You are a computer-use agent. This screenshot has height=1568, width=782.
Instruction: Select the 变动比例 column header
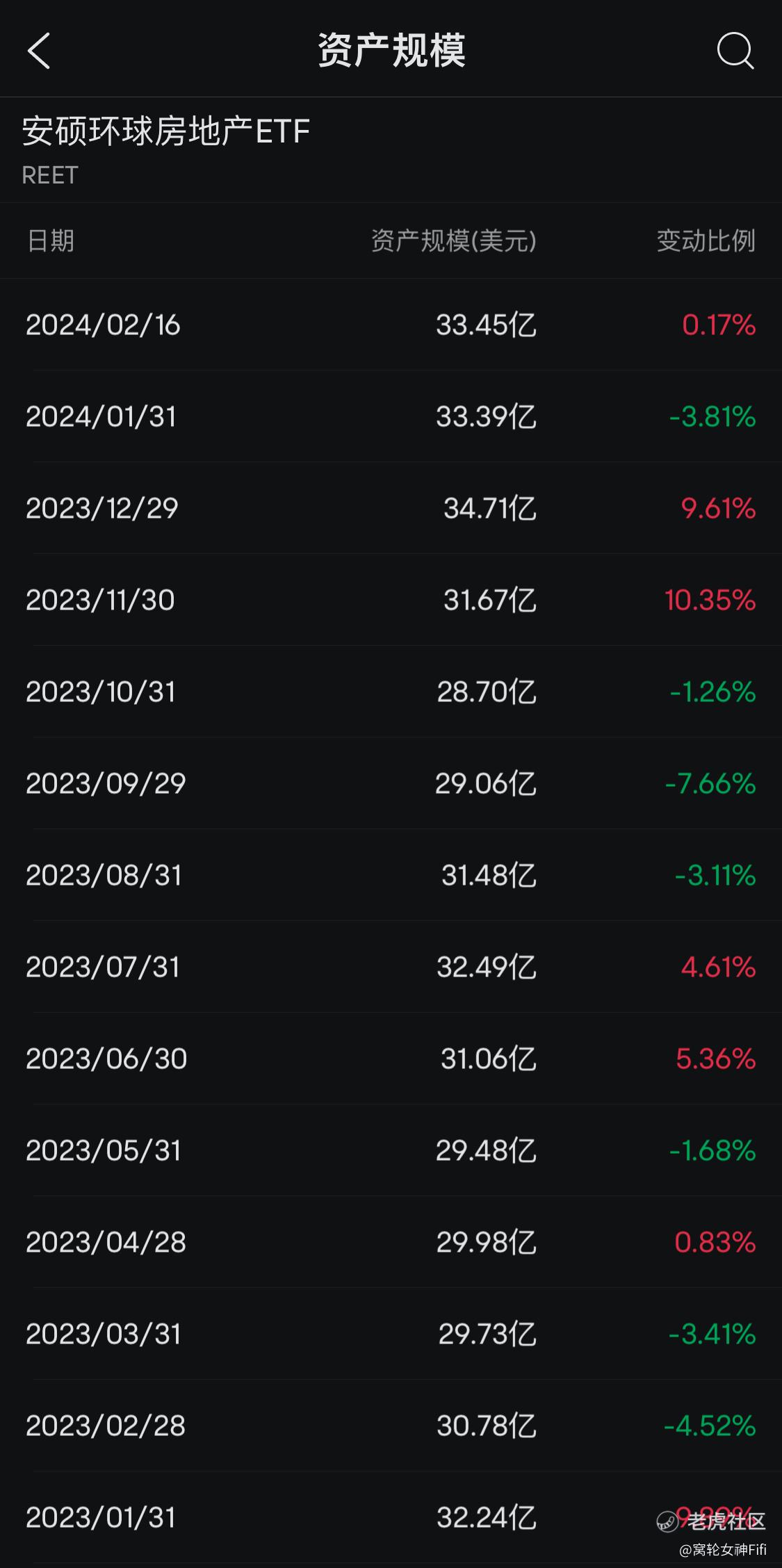tap(706, 240)
